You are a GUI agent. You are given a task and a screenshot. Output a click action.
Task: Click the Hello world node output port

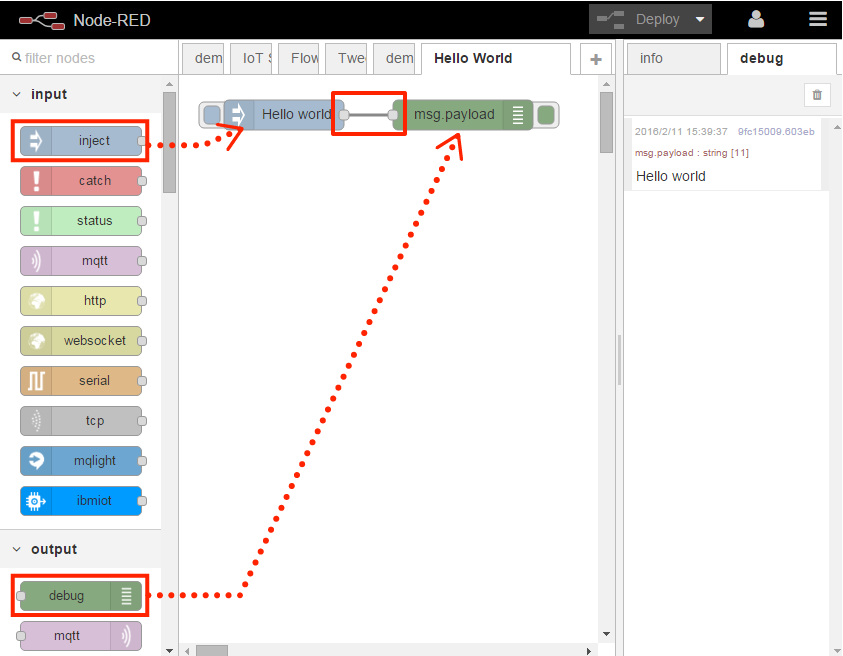point(344,115)
